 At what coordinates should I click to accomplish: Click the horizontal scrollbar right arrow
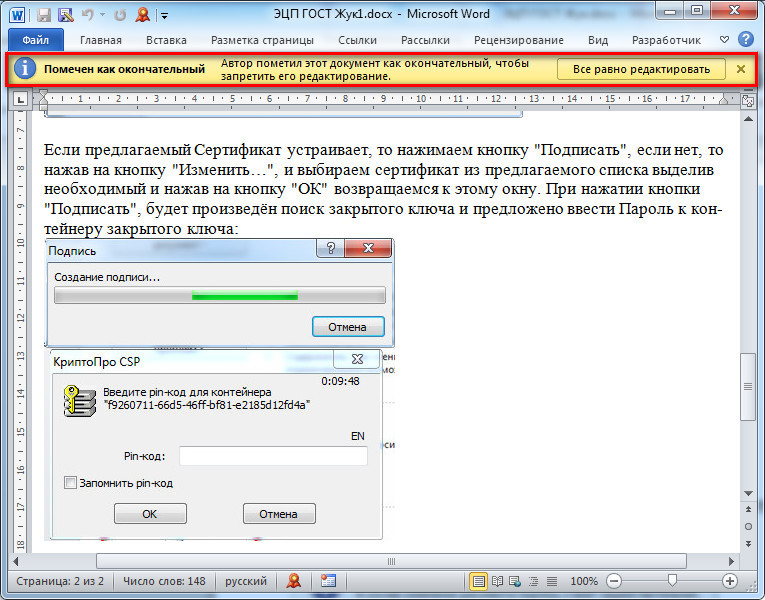pyautogui.click(x=731, y=561)
